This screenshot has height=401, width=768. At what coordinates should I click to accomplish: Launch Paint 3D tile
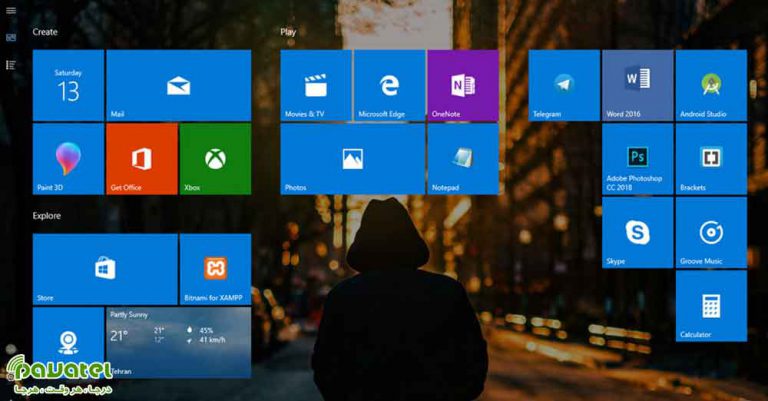[x=68, y=159]
